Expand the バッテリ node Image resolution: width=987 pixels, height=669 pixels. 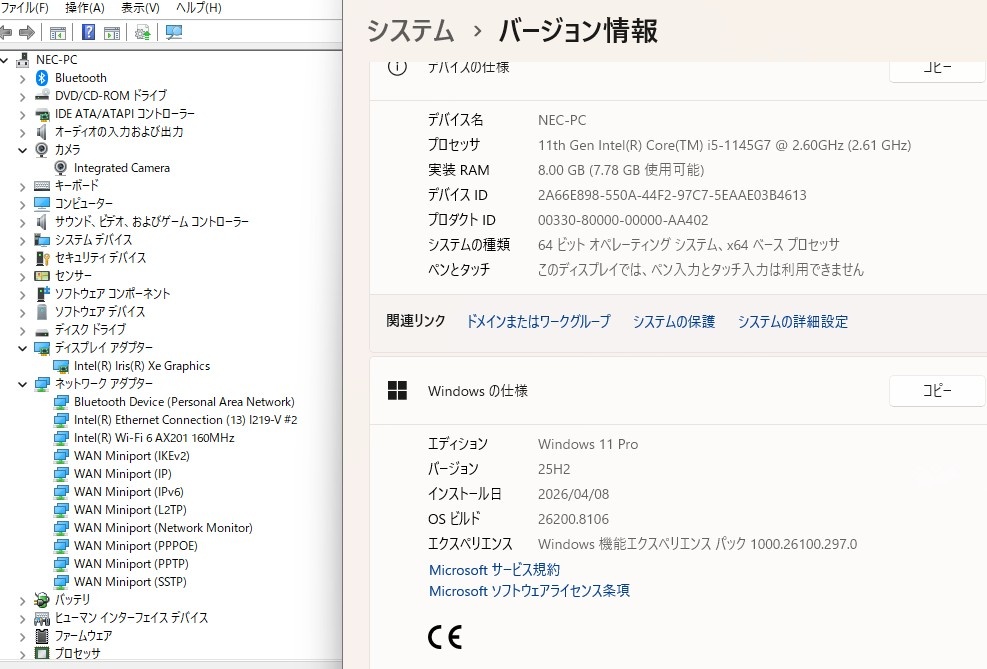(23, 600)
